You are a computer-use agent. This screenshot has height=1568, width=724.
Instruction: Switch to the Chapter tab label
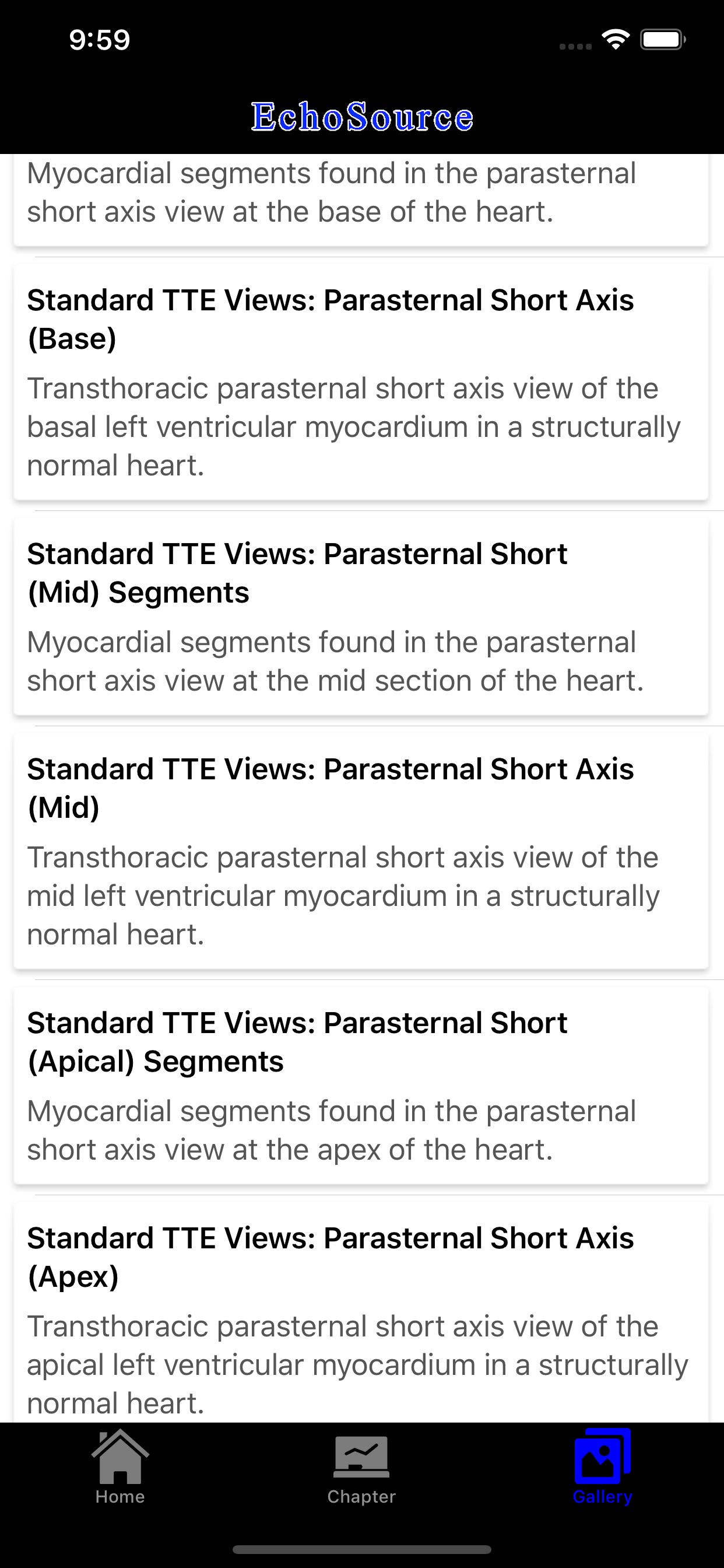tap(361, 1497)
